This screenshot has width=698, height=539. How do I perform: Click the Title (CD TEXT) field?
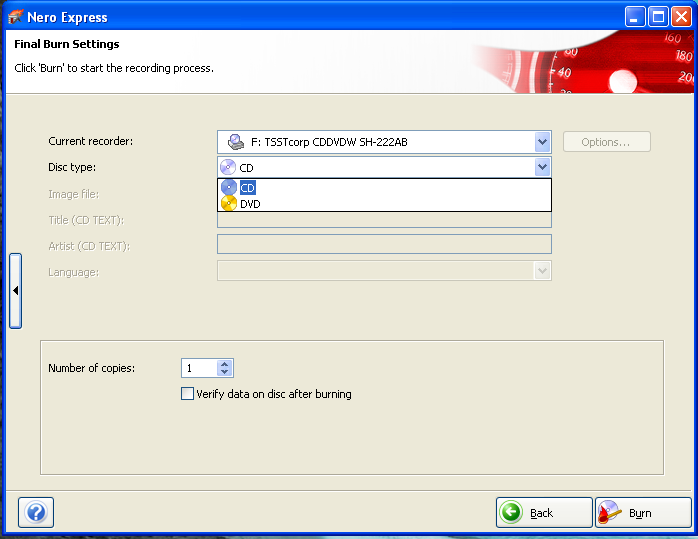(x=384, y=220)
